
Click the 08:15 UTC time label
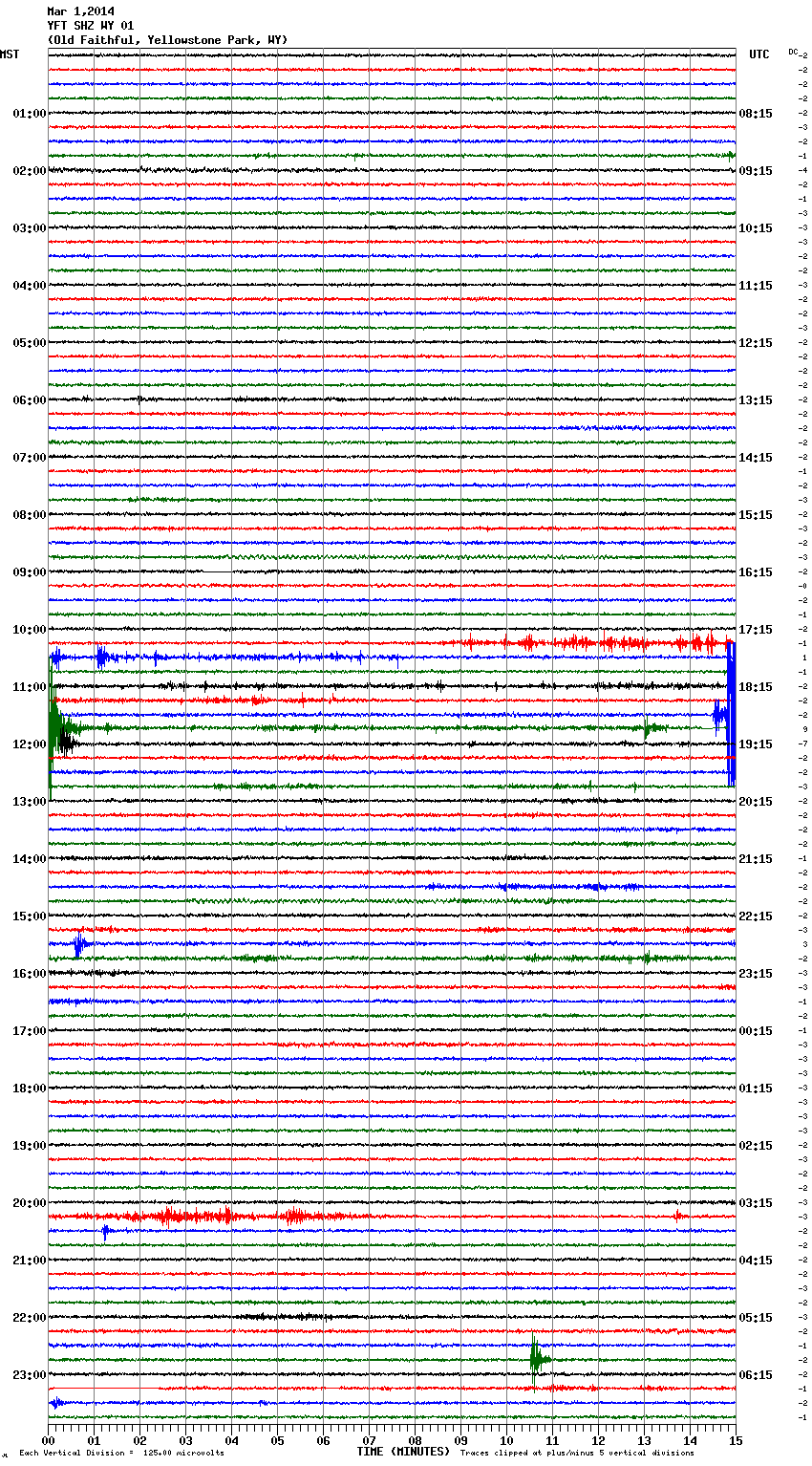coord(756,114)
